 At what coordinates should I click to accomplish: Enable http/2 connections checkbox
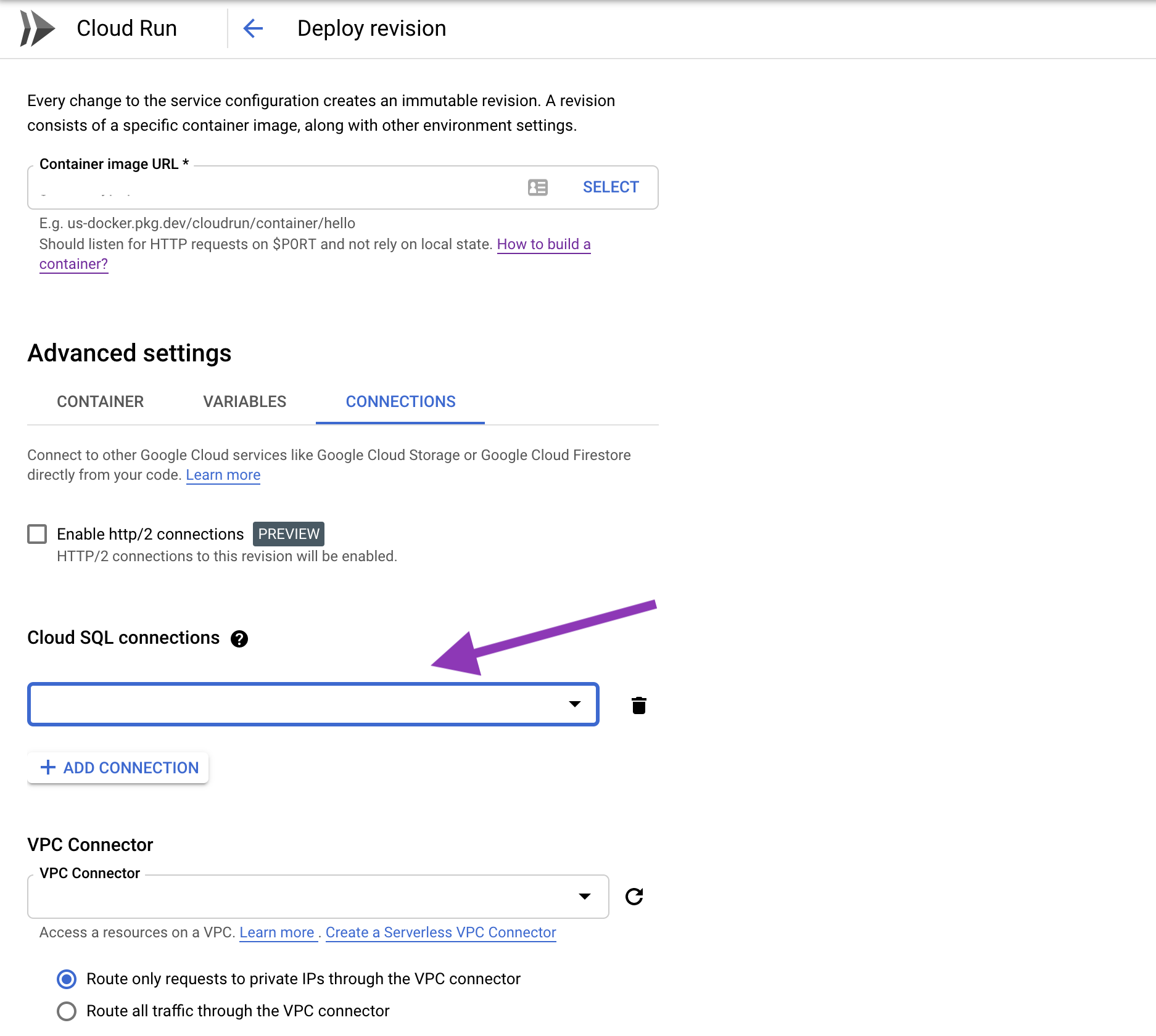point(37,534)
